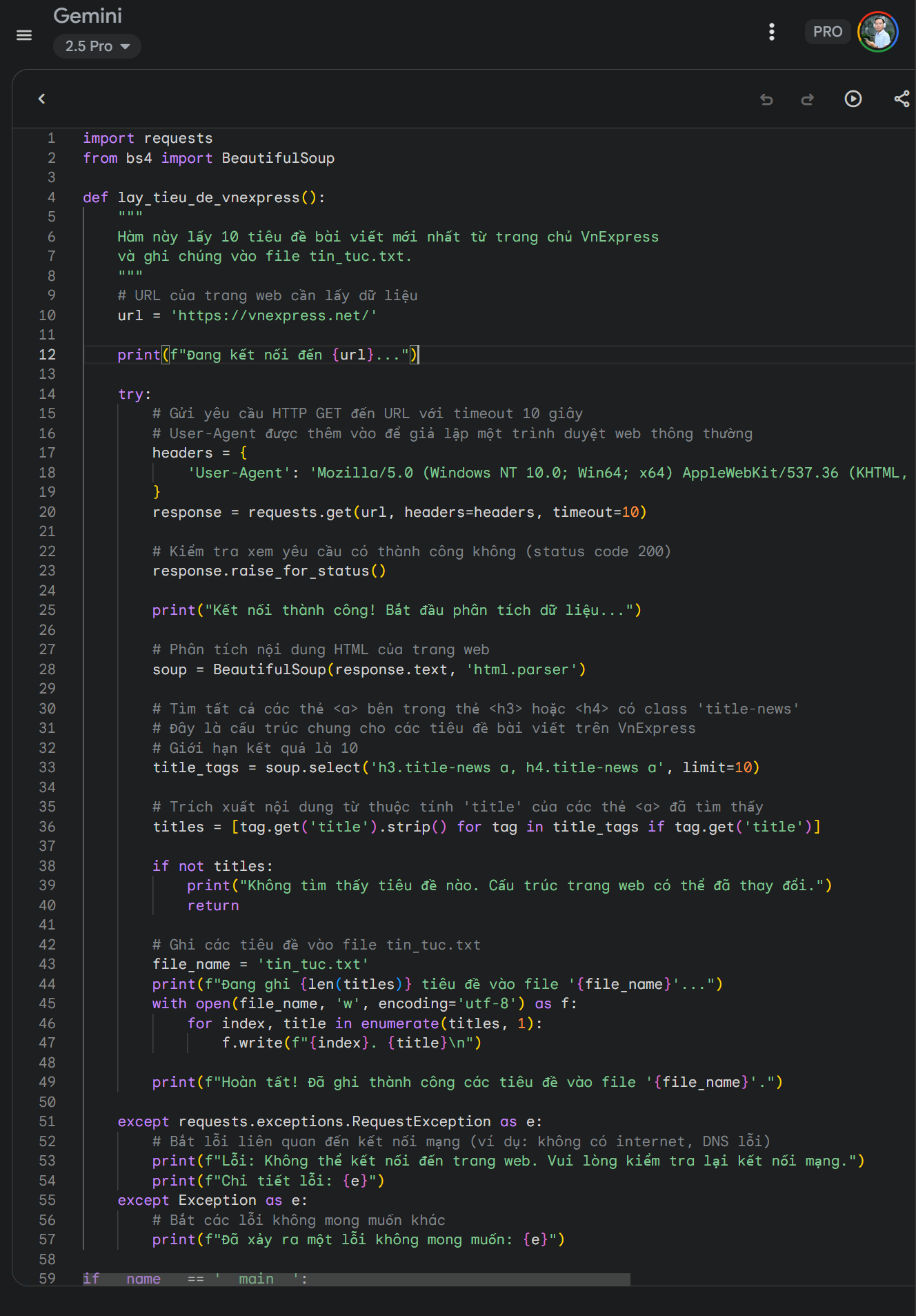Open the user profile avatar
Screen dimensions: 916x1316
click(878, 32)
